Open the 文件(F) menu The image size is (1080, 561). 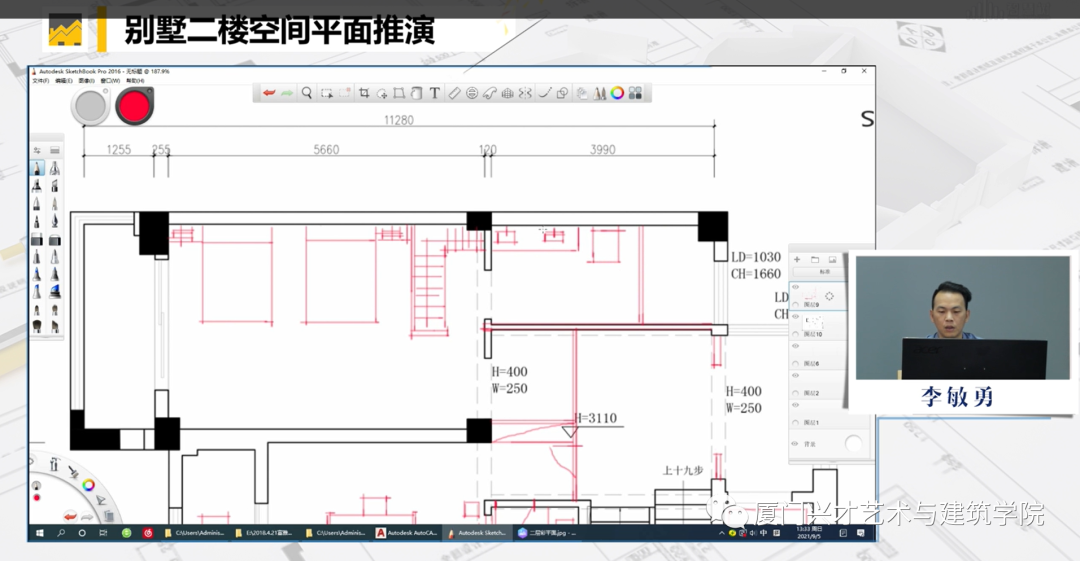point(41,81)
